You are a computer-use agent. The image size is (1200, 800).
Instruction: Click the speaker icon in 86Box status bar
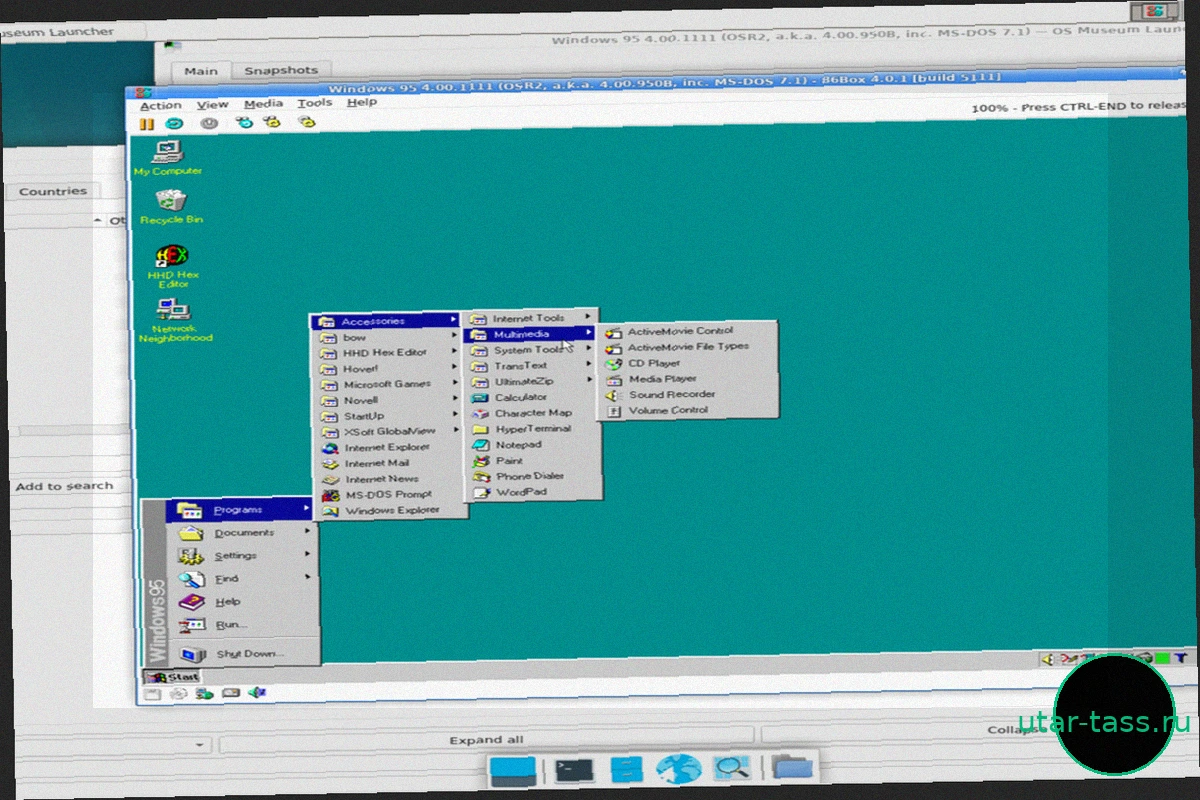(257, 692)
